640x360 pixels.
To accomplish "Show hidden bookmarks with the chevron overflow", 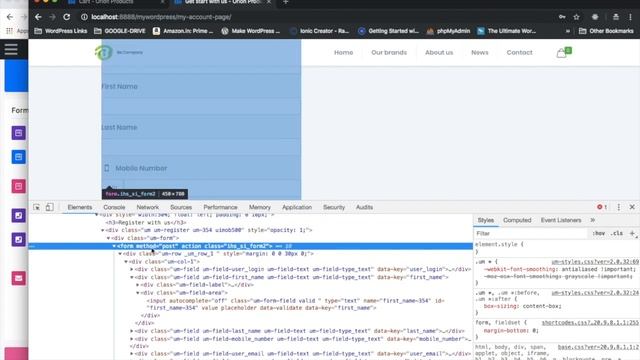I will [568, 31].
